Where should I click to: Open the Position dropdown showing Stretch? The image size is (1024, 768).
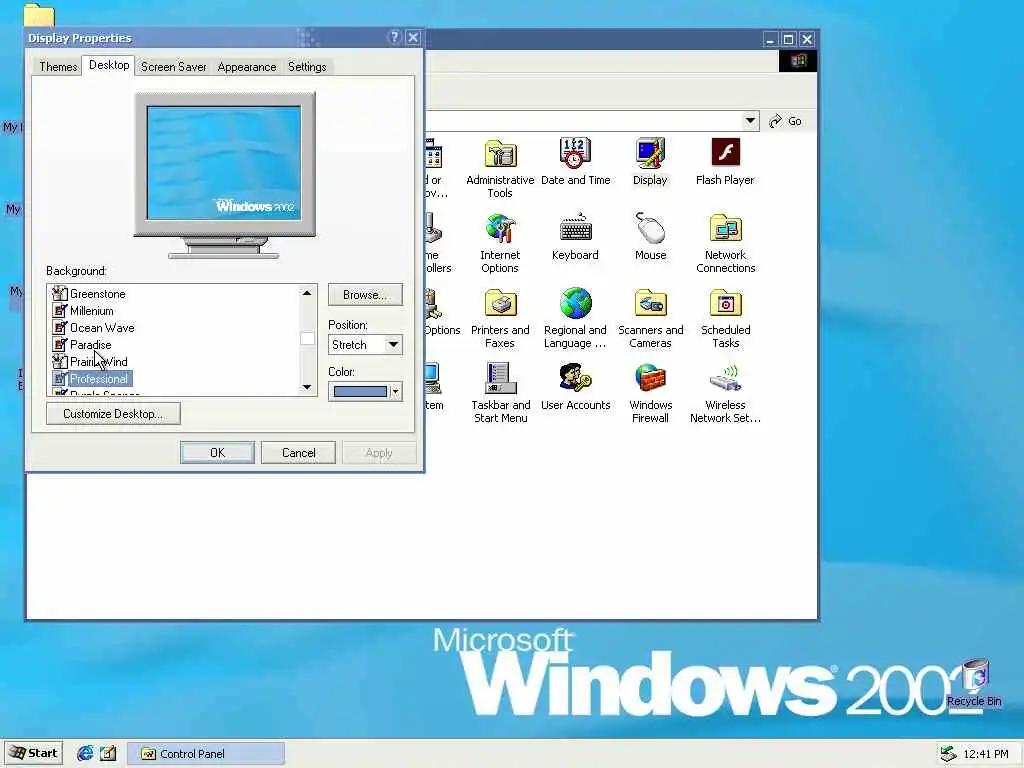pos(365,345)
